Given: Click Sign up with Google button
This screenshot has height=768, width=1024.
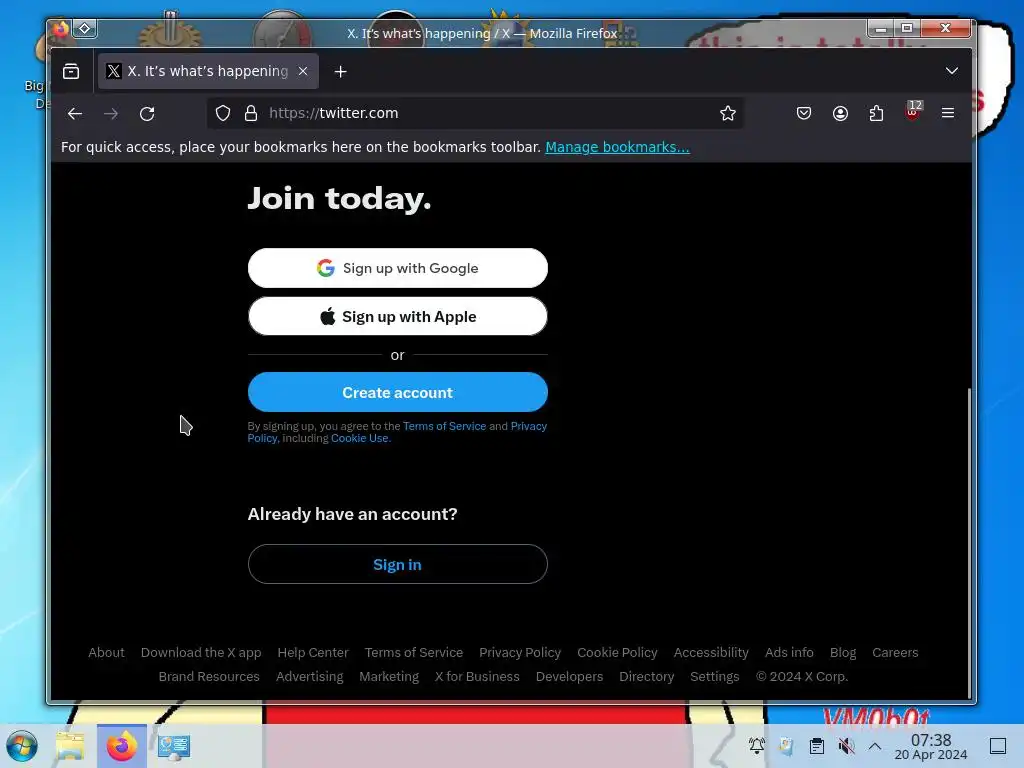Looking at the screenshot, I should tap(398, 268).
